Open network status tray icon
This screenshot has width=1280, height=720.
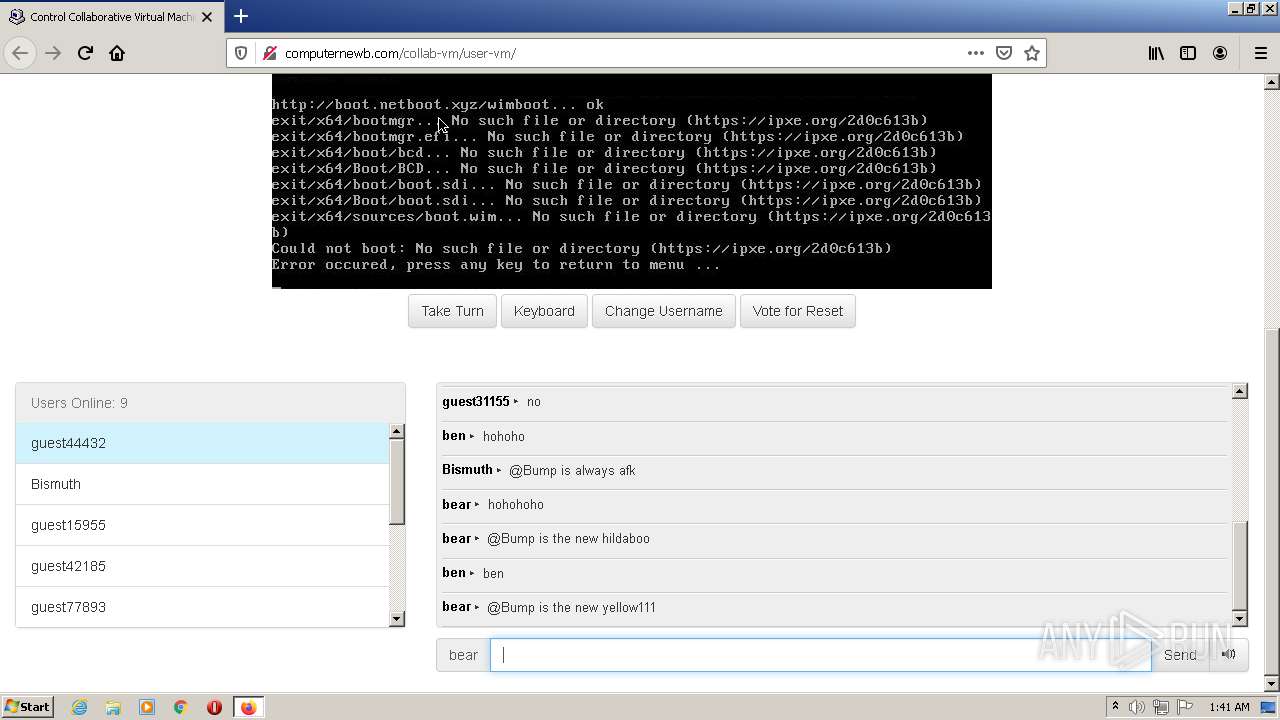1161,707
